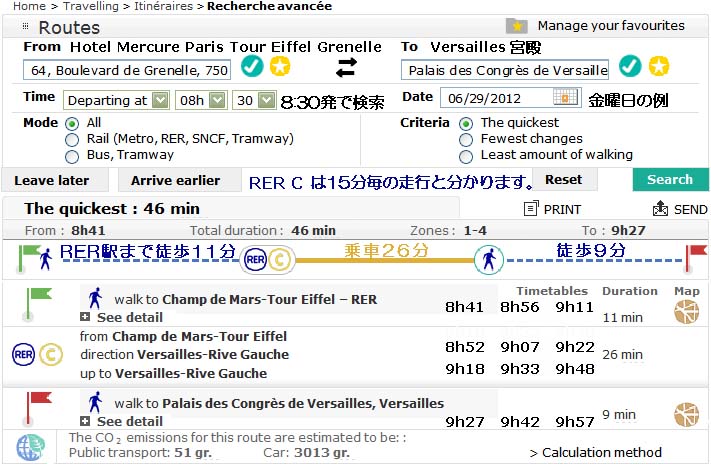The image size is (711, 464).
Task: Open the calendar date picker icon
Action: pos(565,98)
